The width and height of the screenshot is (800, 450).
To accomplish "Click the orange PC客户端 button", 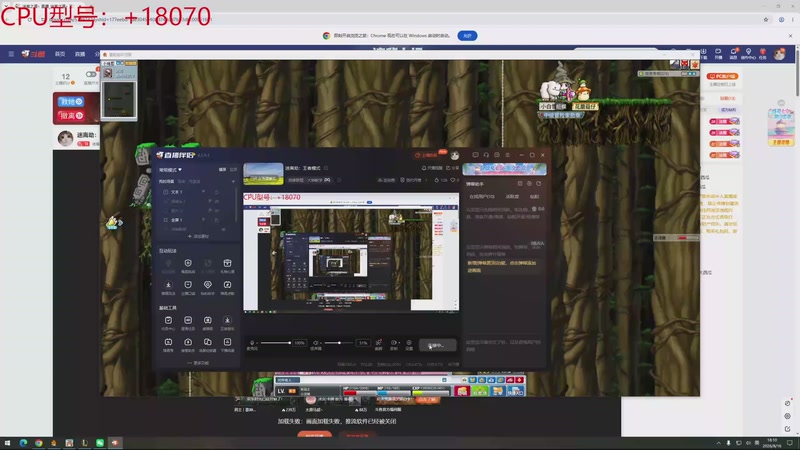I will [722, 76].
